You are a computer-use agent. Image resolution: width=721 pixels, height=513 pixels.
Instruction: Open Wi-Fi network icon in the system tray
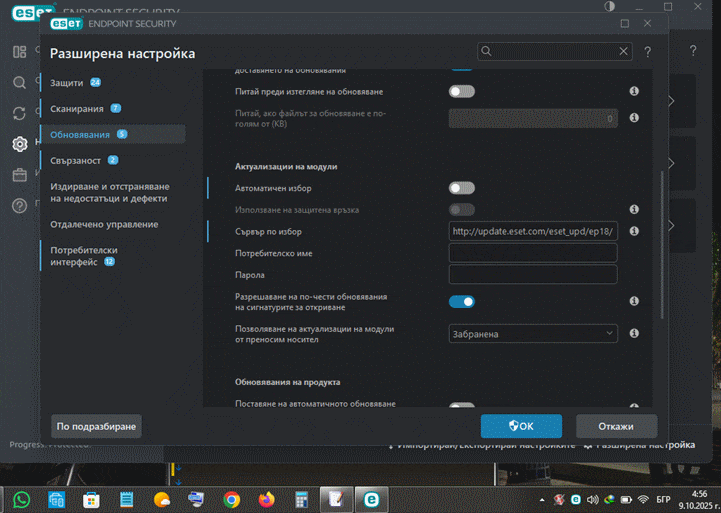click(643, 499)
